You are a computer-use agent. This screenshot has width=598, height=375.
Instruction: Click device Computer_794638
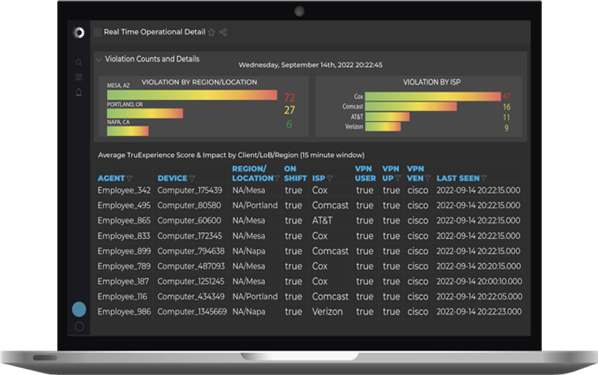click(191, 251)
